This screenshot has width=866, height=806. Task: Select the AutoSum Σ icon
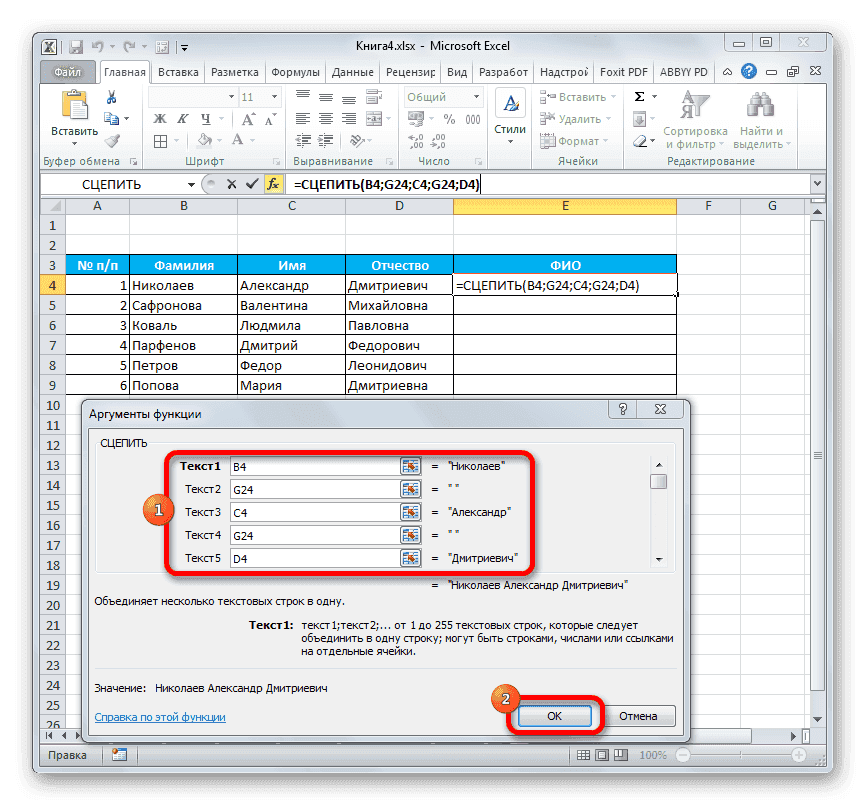637,96
